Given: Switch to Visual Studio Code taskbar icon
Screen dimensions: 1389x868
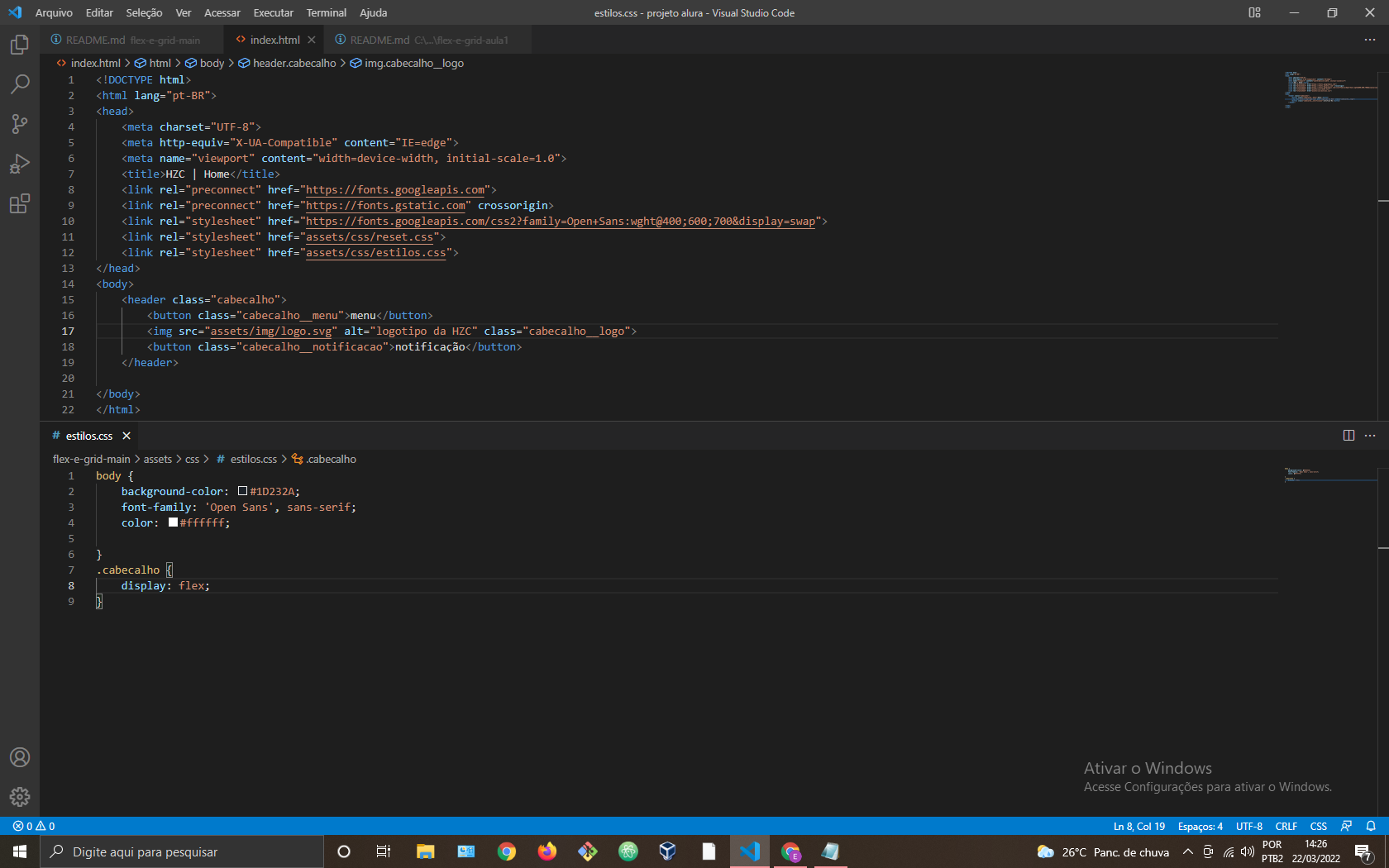Looking at the screenshot, I should [749, 851].
